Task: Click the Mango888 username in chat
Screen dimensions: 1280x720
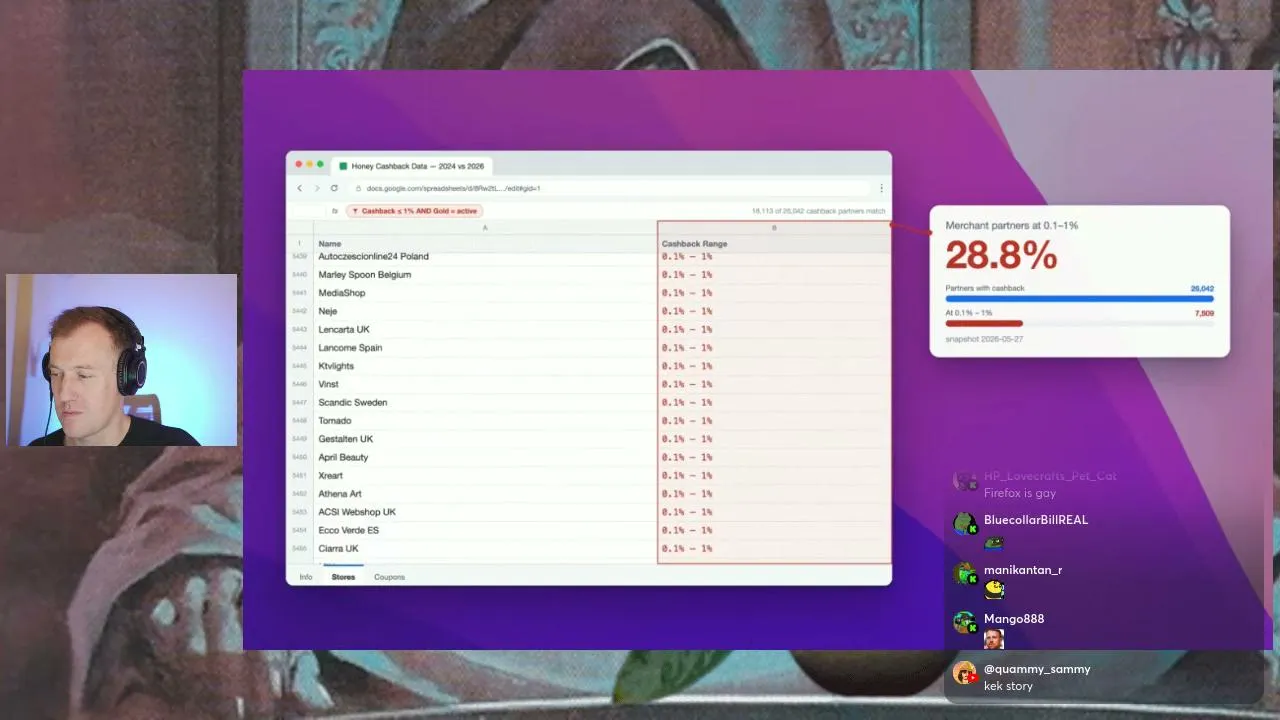Action: [1014, 619]
